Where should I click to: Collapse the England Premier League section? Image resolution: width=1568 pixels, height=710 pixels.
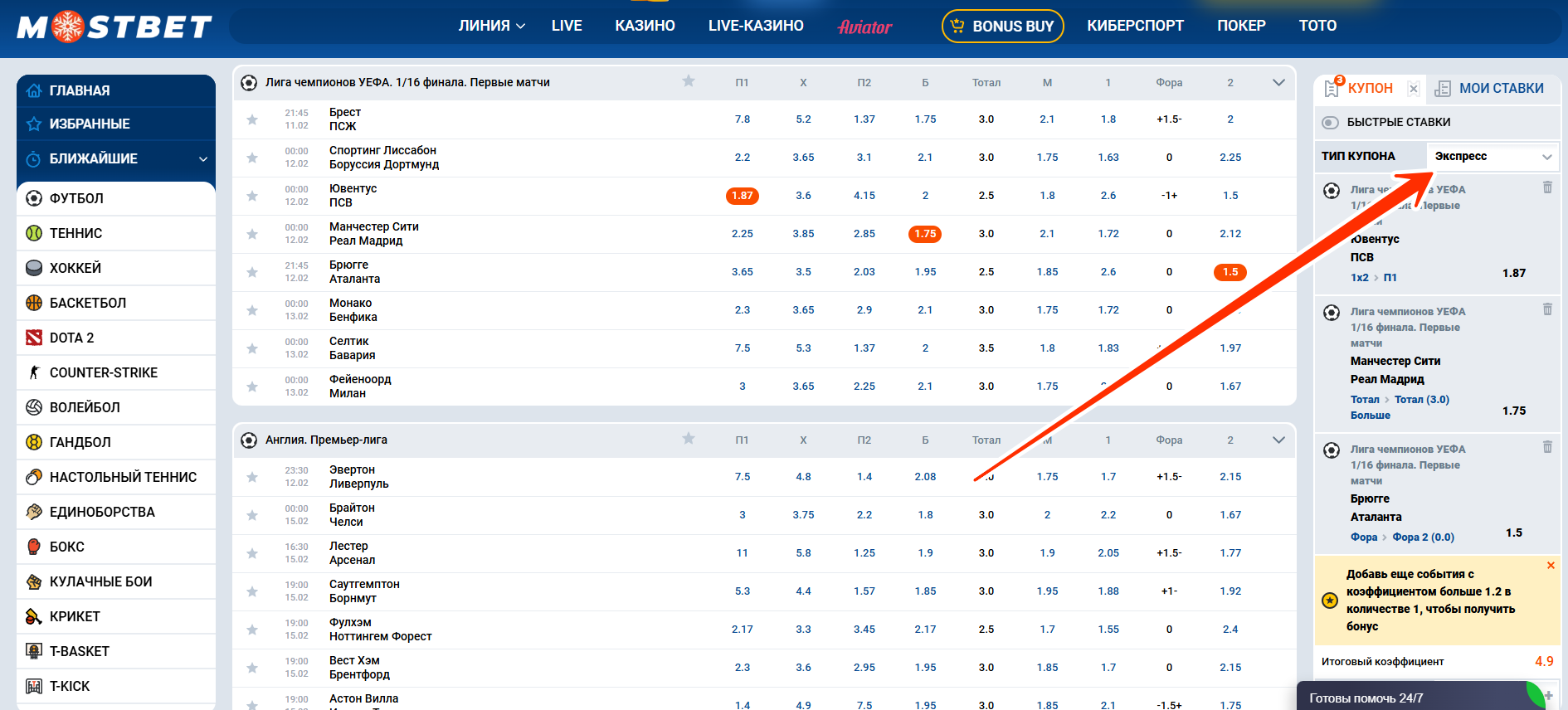[1278, 440]
